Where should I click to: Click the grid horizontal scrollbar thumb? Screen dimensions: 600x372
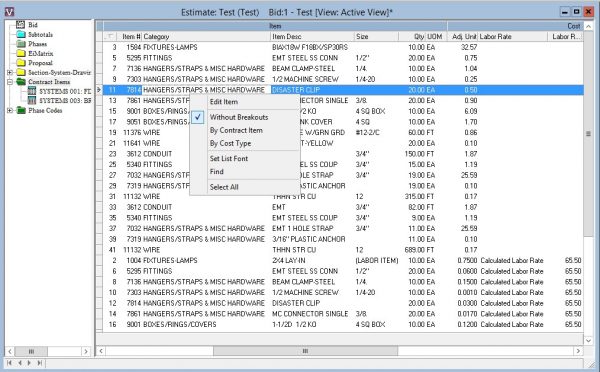click(x=305, y=351)
